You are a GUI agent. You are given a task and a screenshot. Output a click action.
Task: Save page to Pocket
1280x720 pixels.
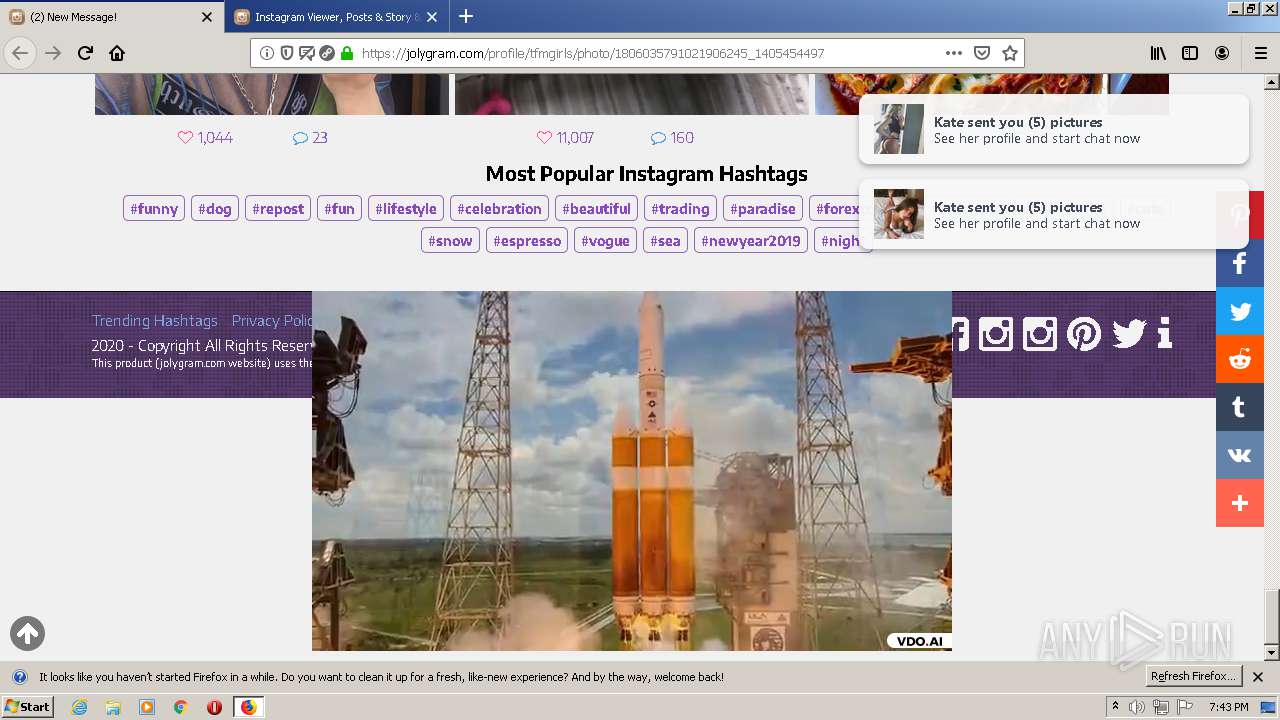[x=982, y=53]
